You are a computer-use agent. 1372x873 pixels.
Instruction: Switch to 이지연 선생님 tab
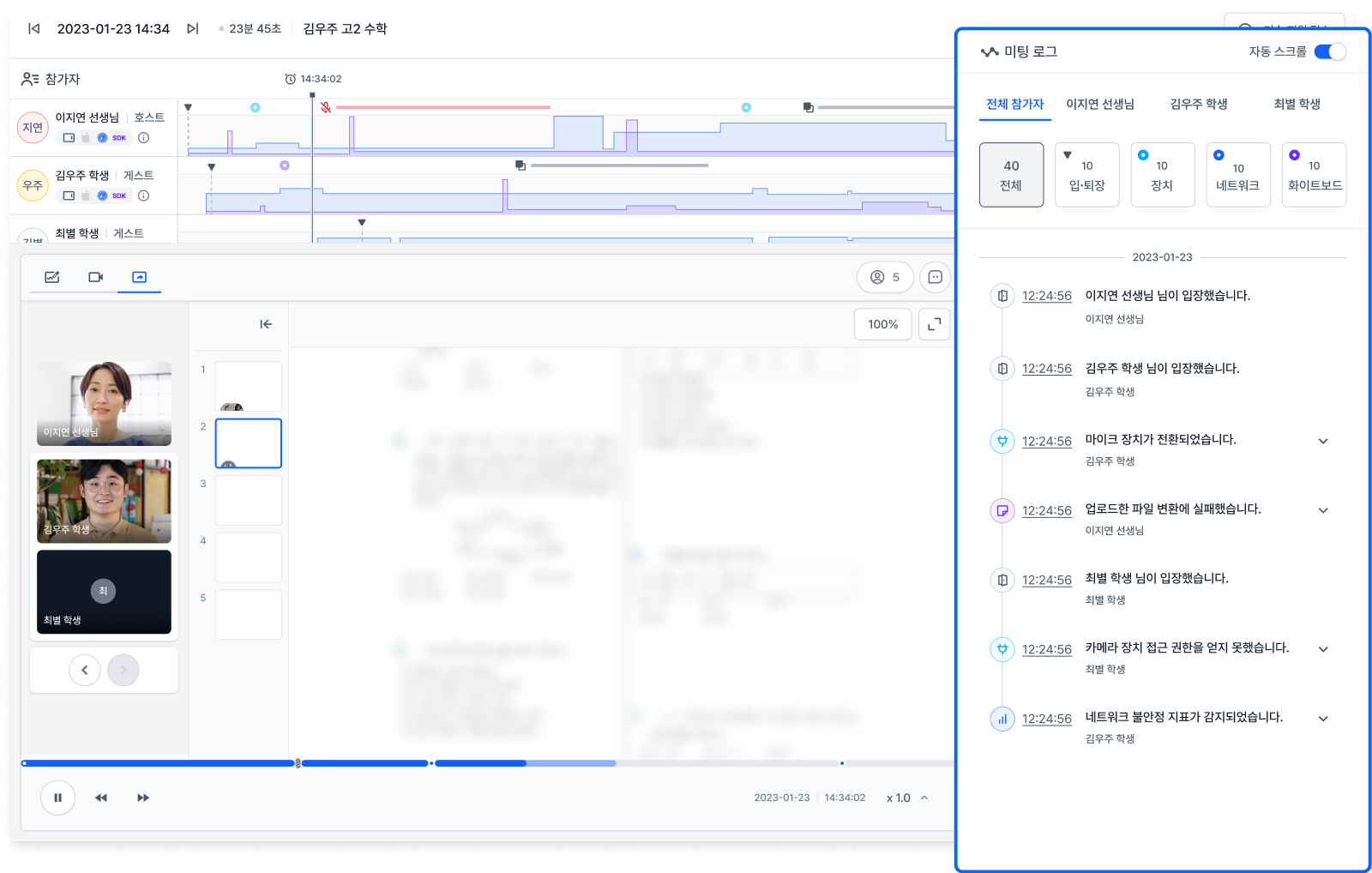(1100, 104)
